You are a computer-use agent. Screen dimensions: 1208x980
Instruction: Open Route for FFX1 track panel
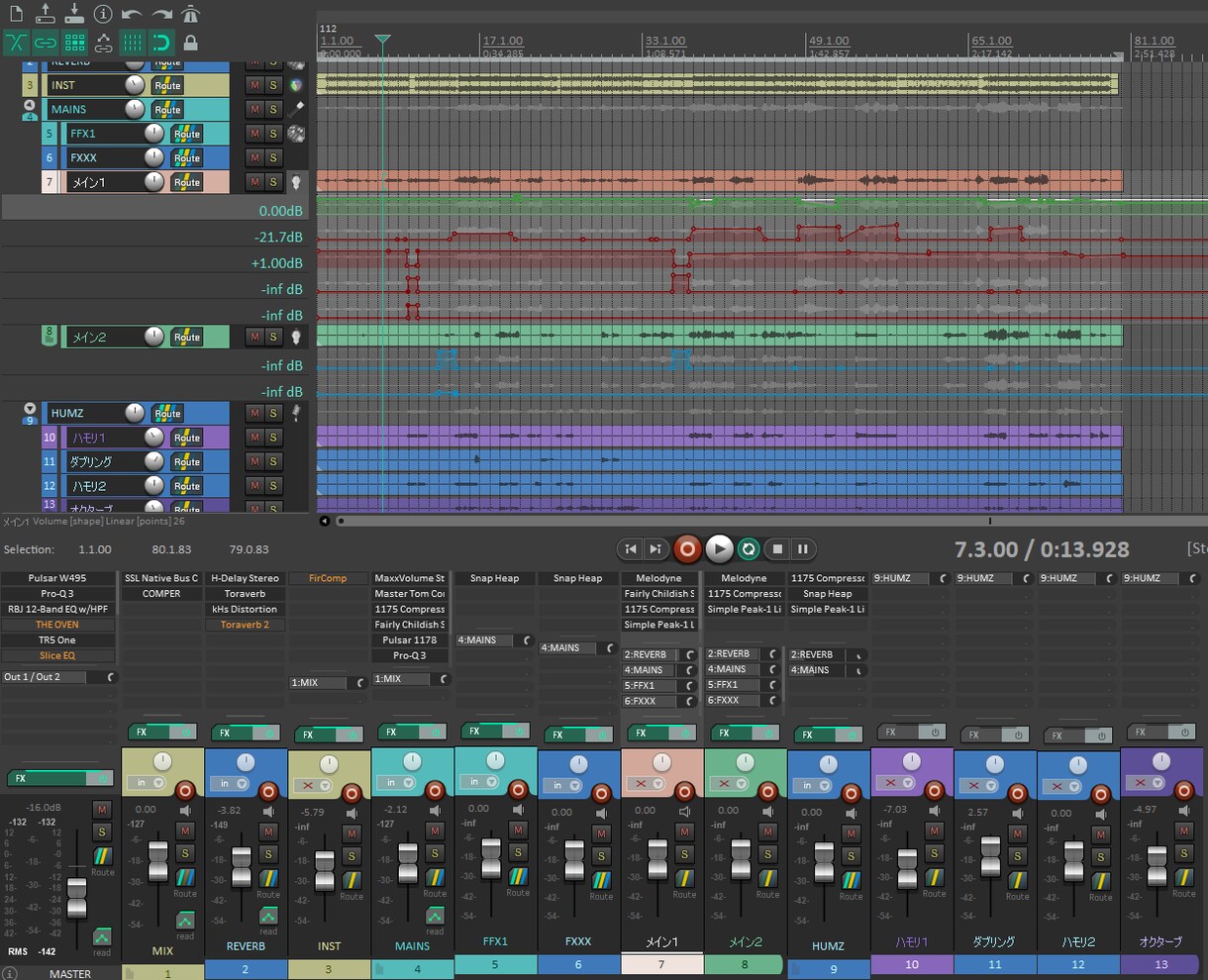coord(186,134)
